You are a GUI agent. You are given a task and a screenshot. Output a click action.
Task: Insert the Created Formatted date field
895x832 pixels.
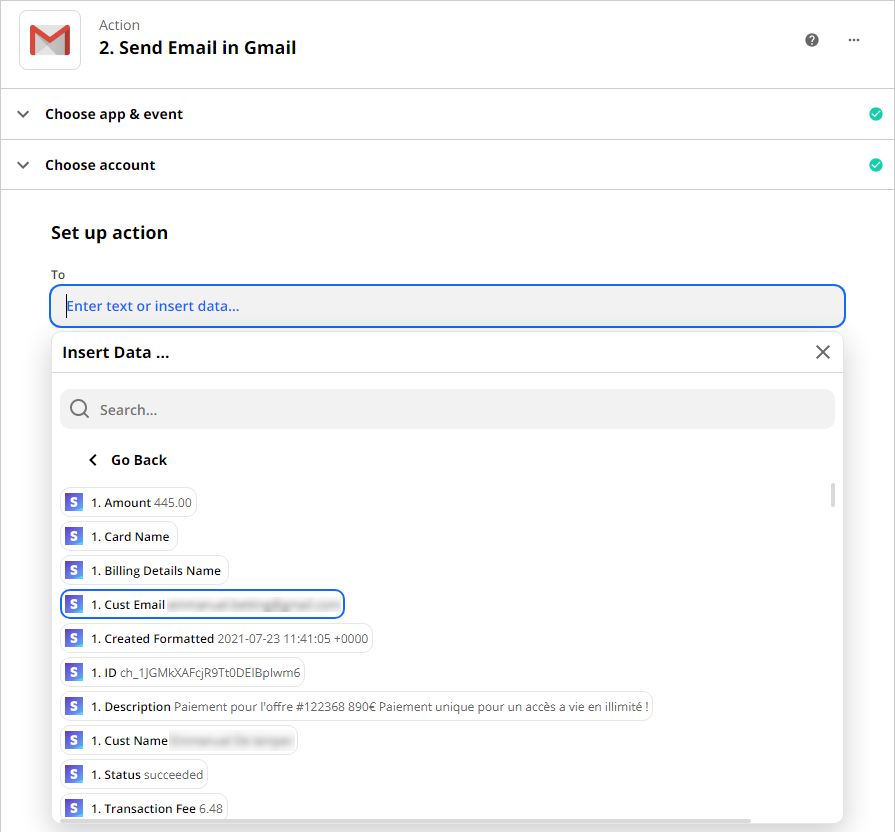[x=217, y=639]
